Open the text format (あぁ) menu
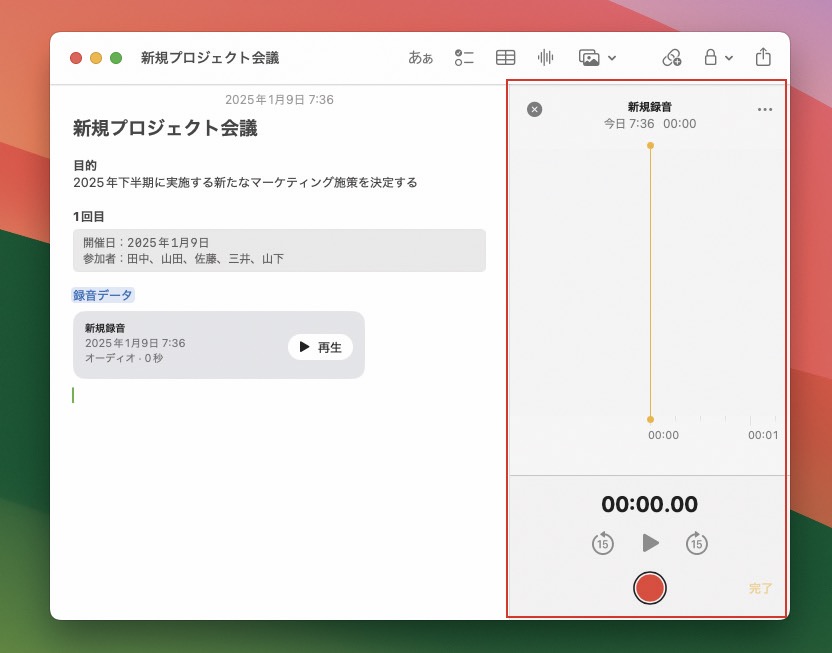Screen dimensions: 832x653 point(420,57)
